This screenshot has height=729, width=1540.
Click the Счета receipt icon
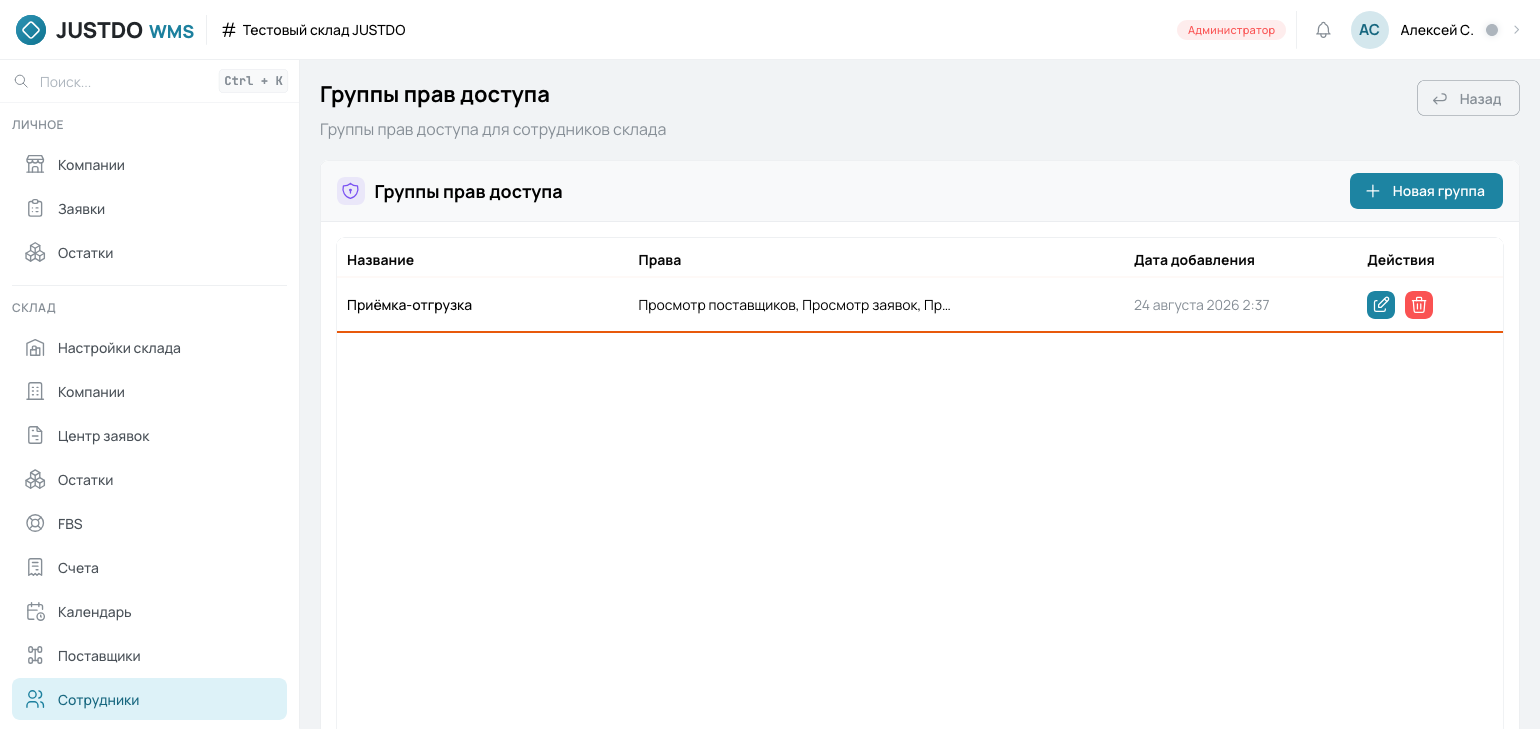tap(35, 568)
